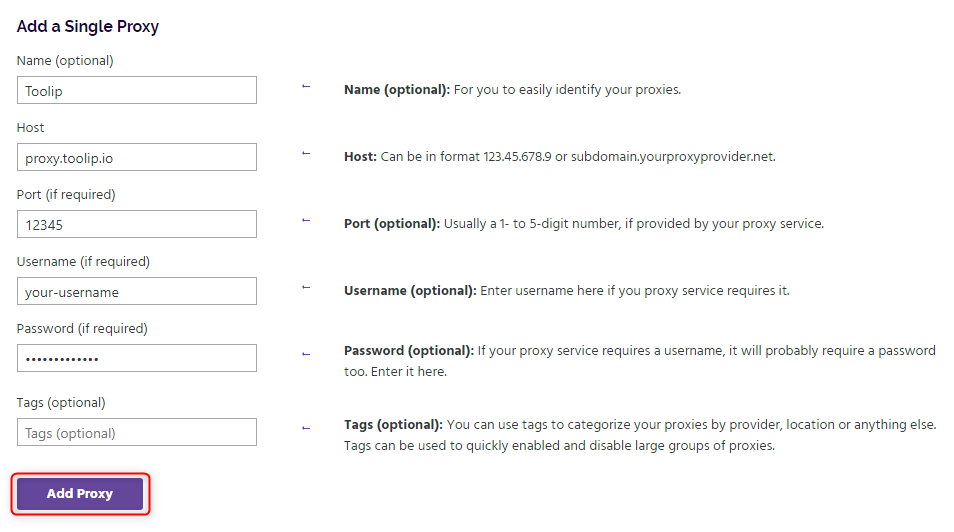Click the arrow icon beside the Port field
This screenshot has height=532, width=954.
tap(306, 221)
